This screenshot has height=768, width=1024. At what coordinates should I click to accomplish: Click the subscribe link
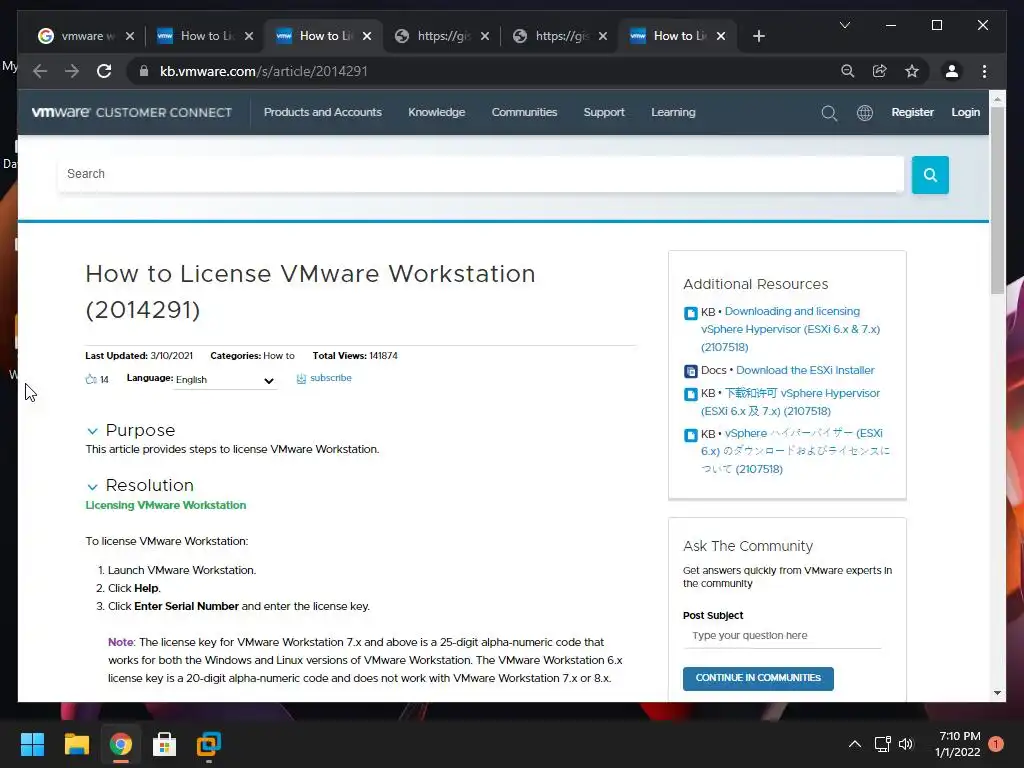(x=330, y=378)
